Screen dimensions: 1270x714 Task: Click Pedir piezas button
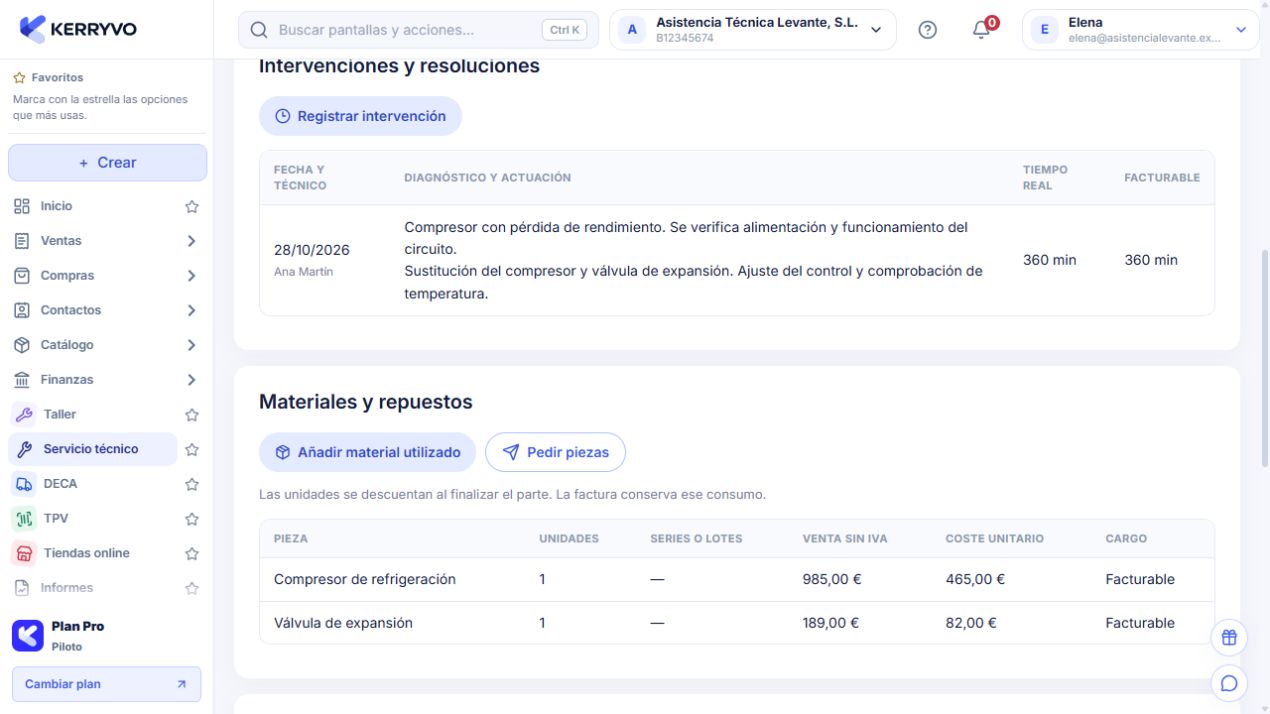(555, 452)
